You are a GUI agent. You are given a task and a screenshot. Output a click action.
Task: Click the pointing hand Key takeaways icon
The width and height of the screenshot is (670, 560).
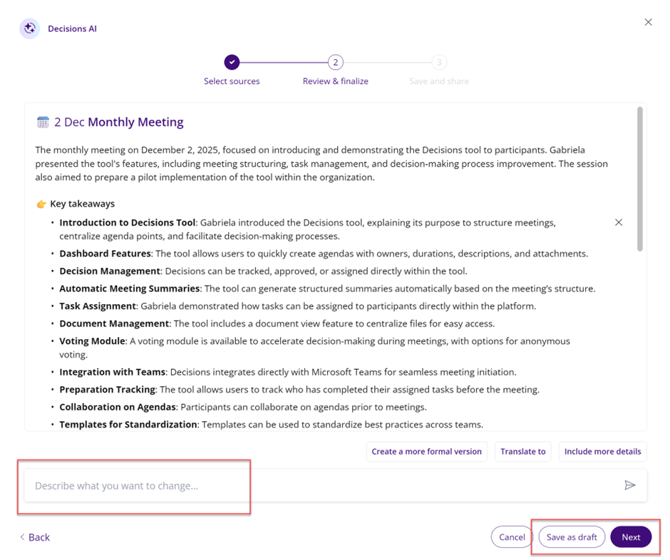(41, 204)
